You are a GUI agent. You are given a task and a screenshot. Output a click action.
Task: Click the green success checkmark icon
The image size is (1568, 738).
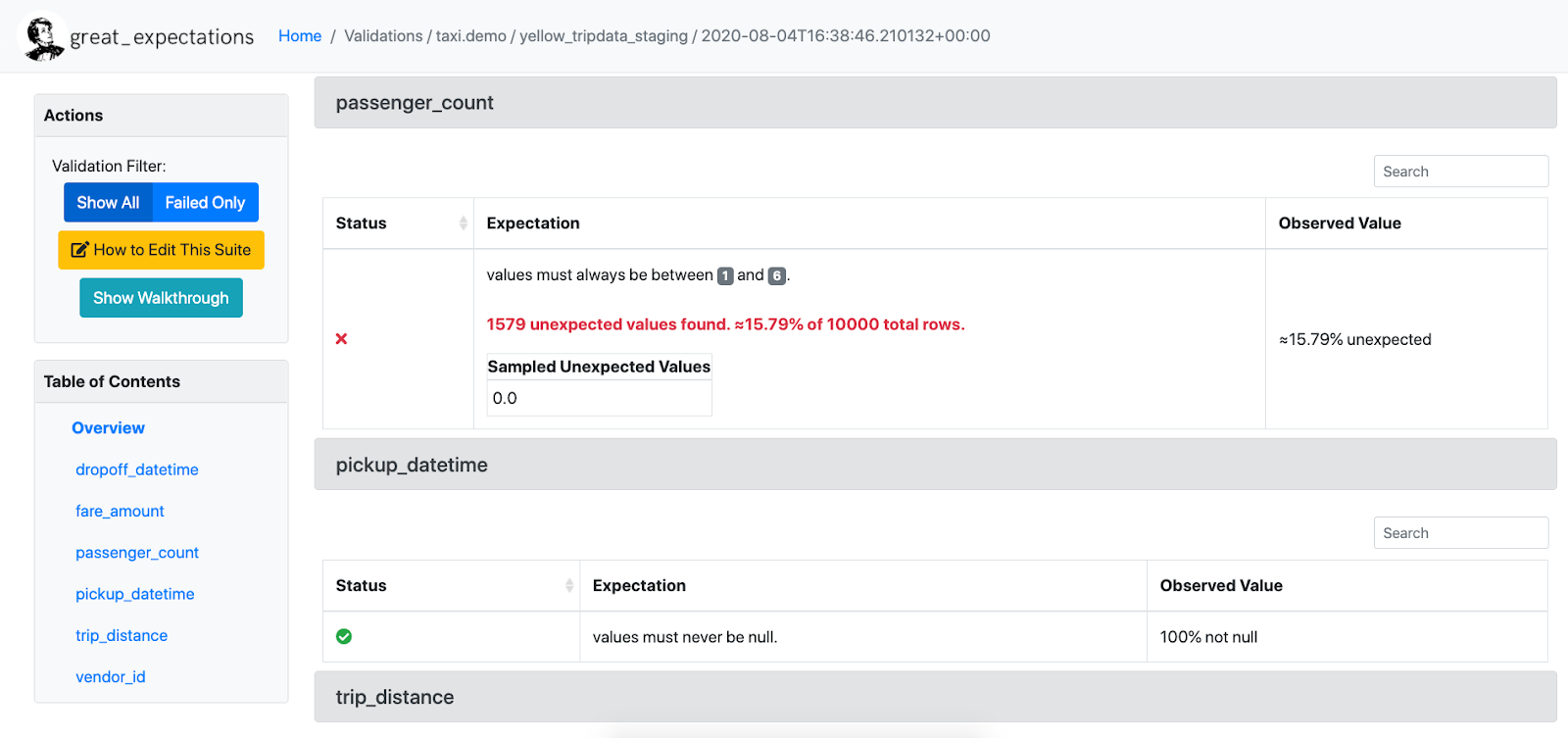click(x=344, y=637)
